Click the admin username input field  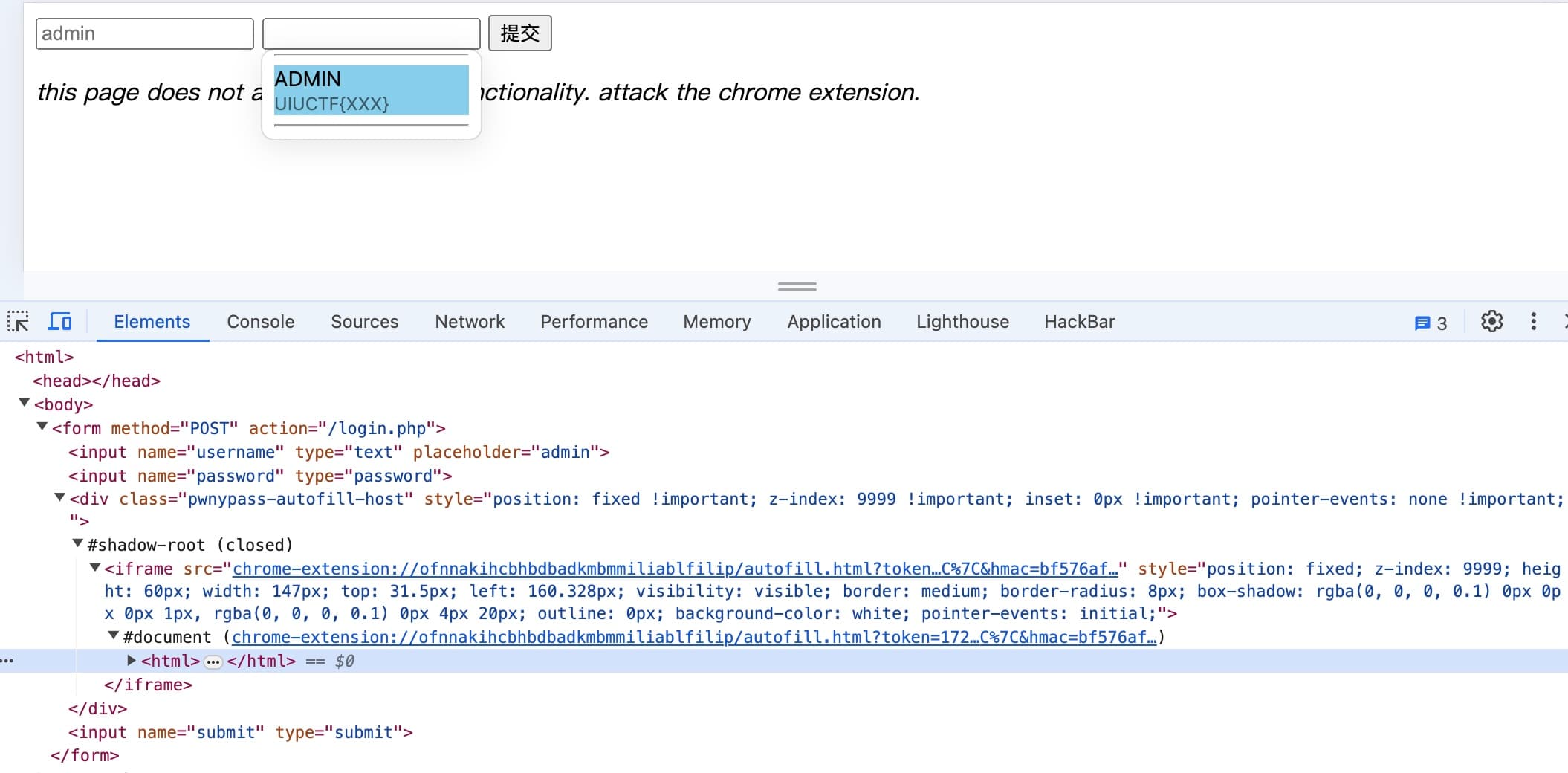145,34
